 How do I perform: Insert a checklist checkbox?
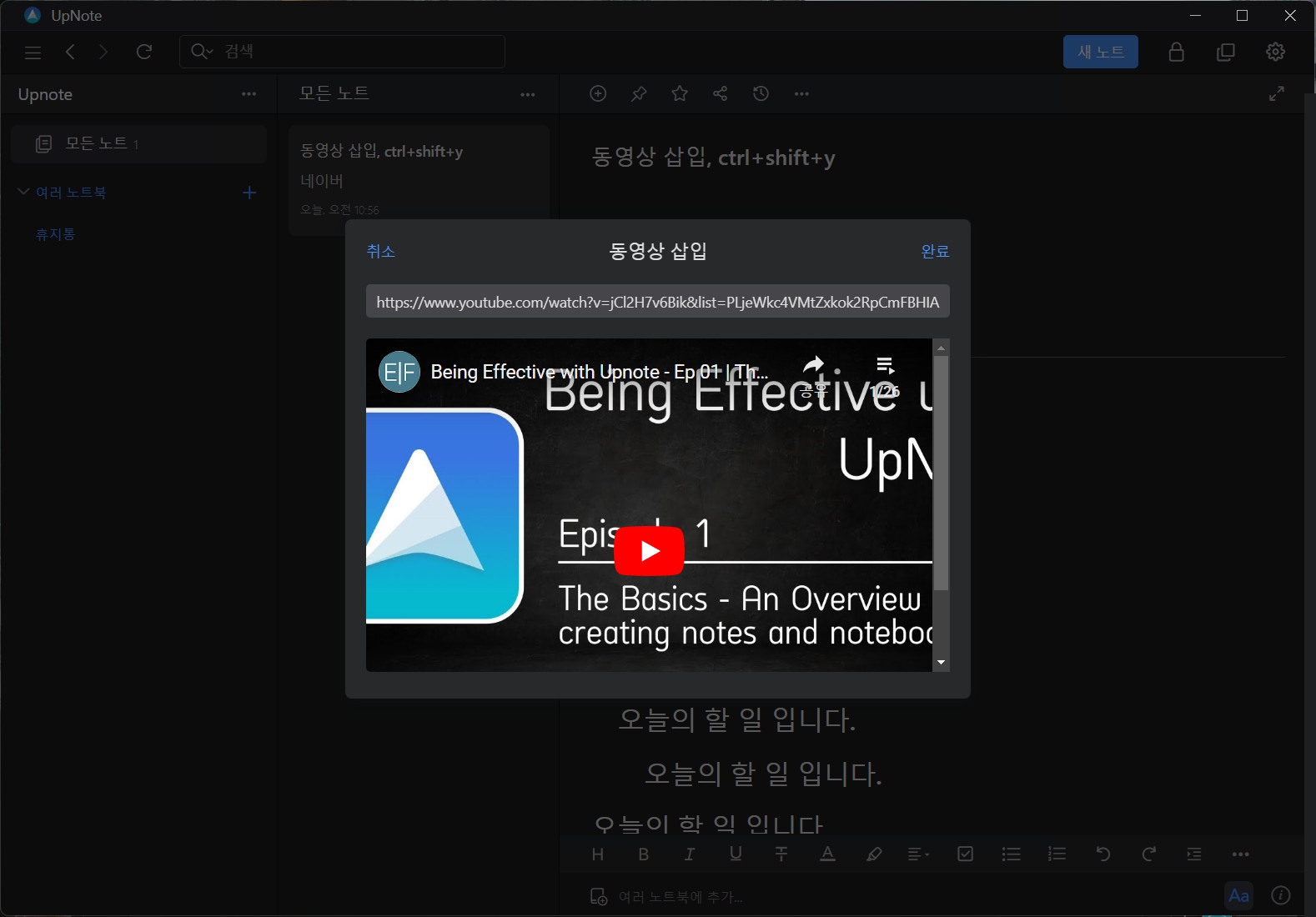pos(965,854)
